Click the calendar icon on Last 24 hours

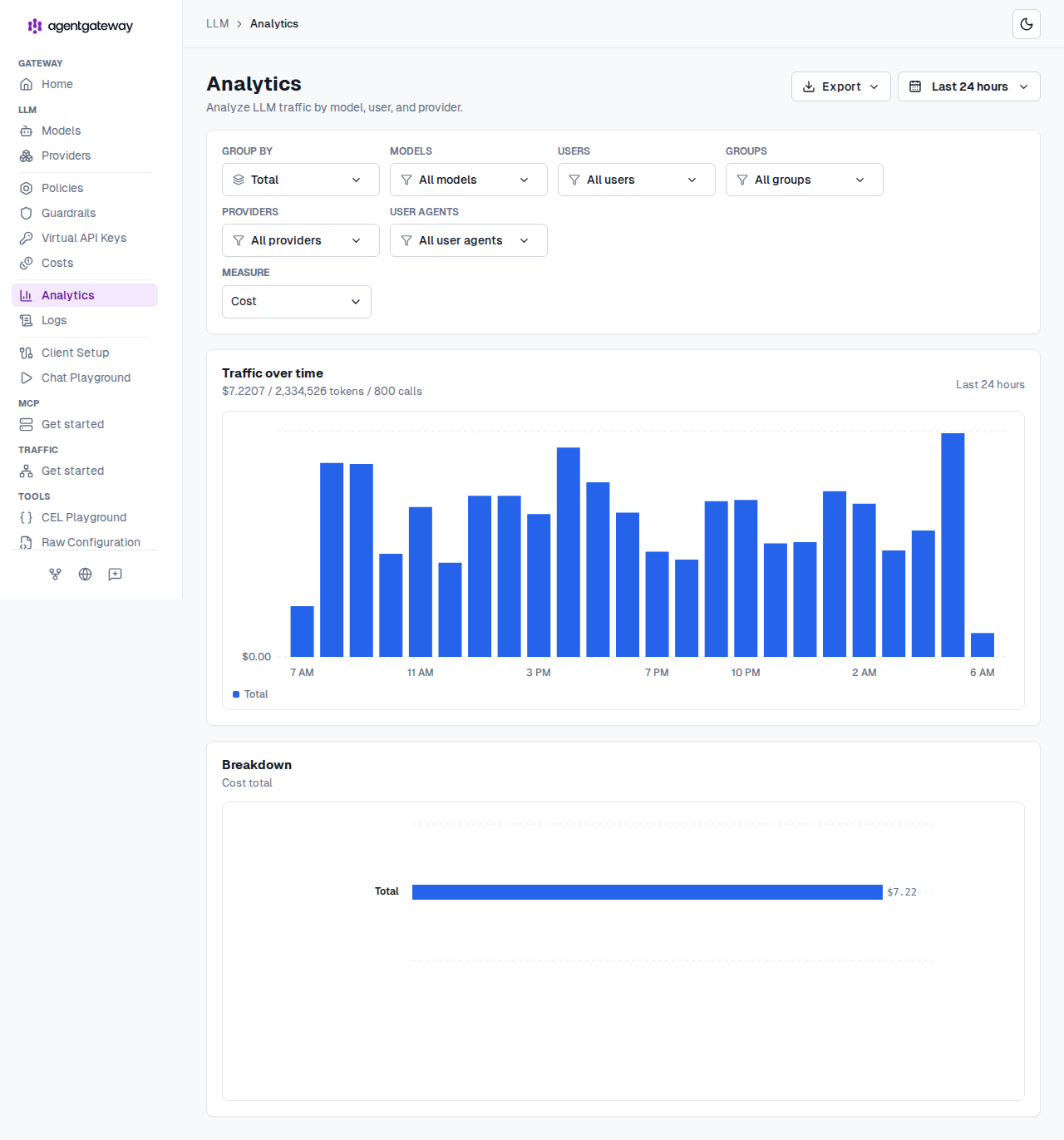[915, 86]
